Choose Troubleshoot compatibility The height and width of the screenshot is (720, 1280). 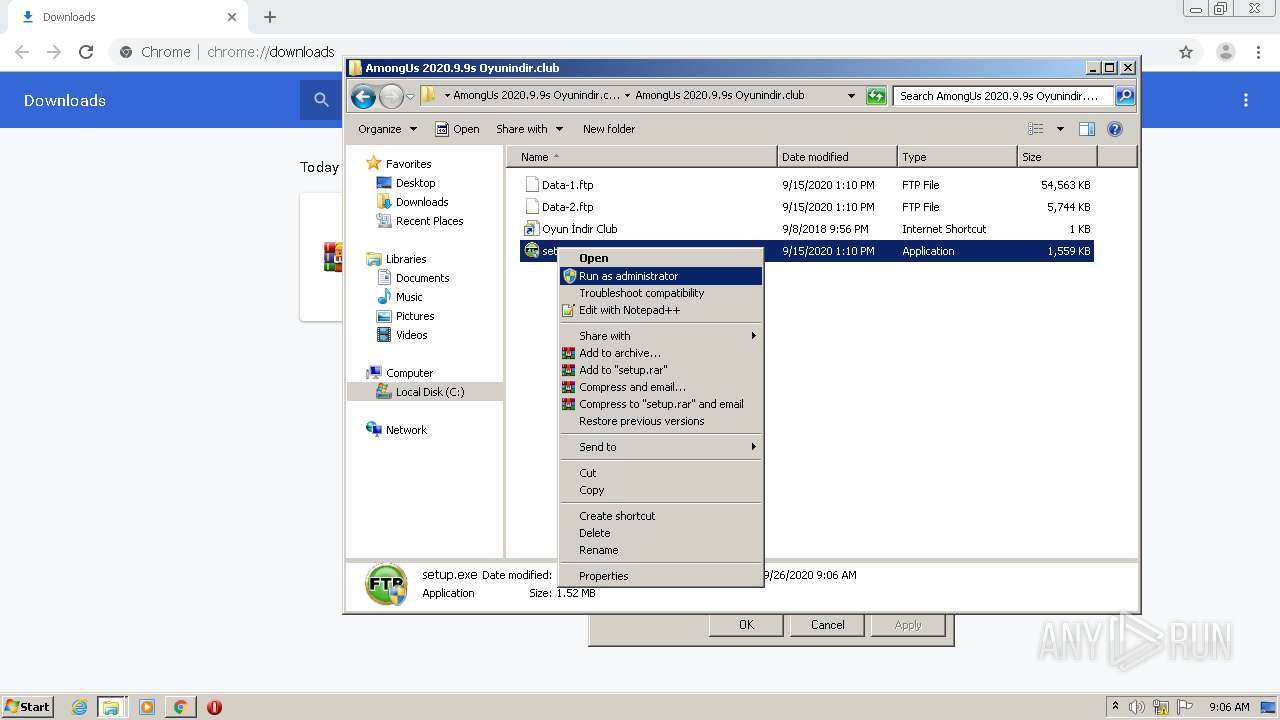tap(661, 293)
